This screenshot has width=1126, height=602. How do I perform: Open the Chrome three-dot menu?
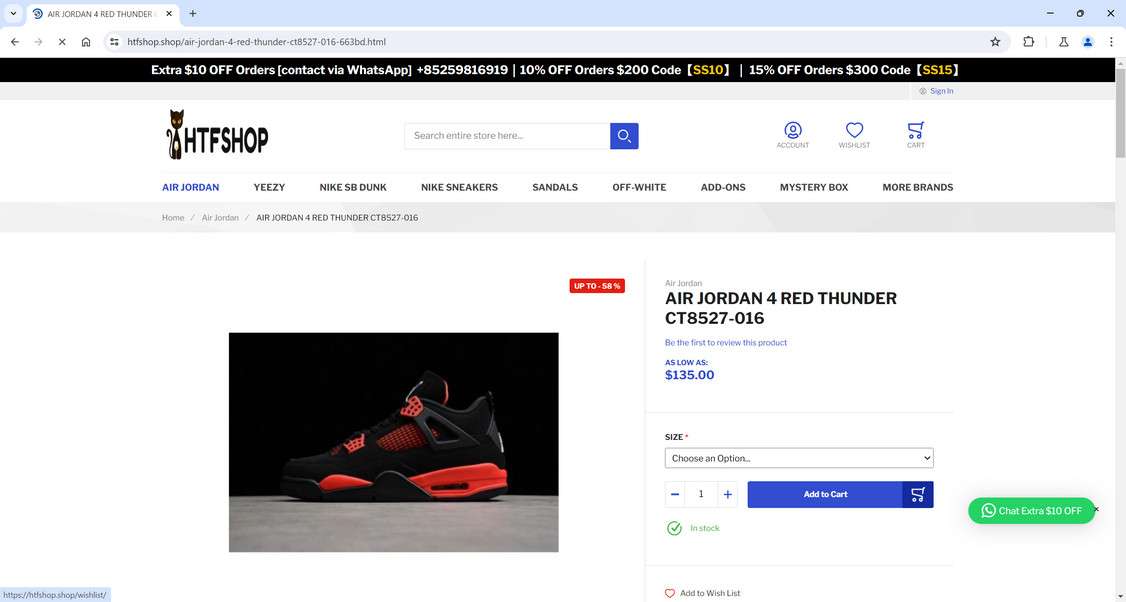click(1111, 42)
